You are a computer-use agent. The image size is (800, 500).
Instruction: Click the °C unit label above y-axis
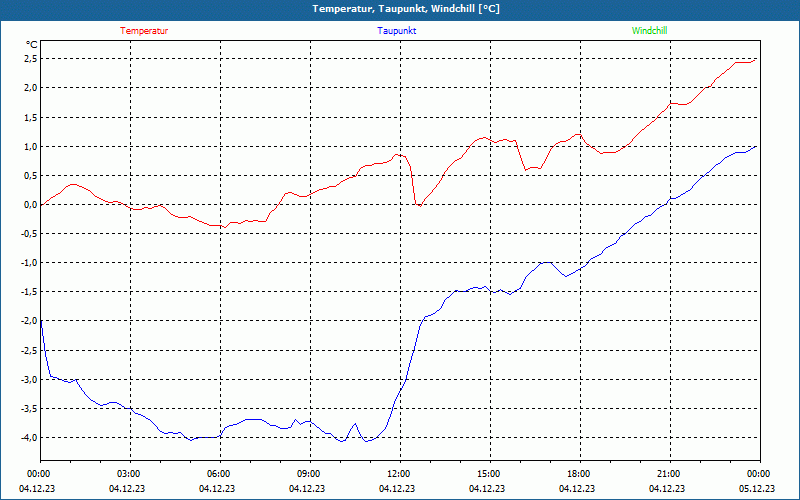pyautogui.click(x=32, y=44)
